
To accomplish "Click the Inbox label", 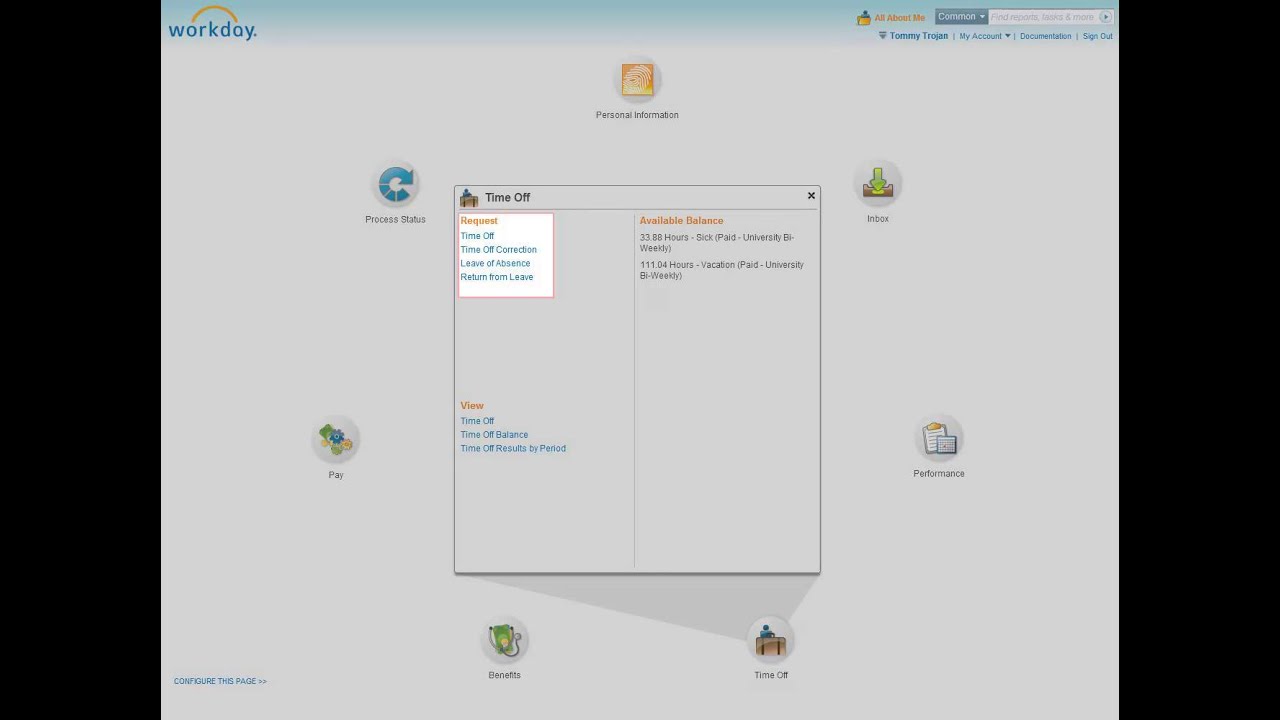I will coord(878,219).
